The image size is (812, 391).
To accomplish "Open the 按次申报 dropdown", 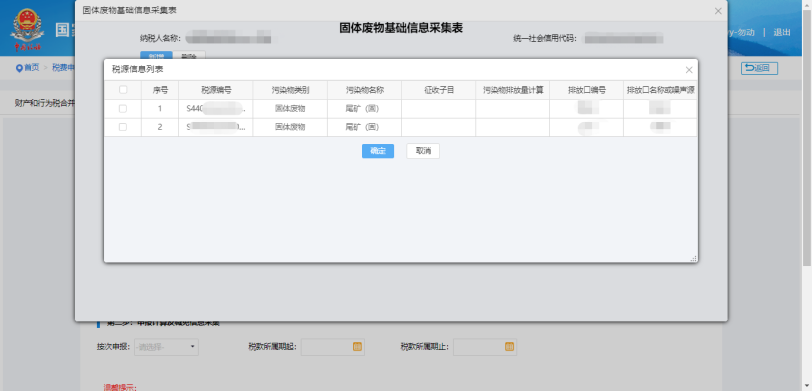I will point(166,347).
